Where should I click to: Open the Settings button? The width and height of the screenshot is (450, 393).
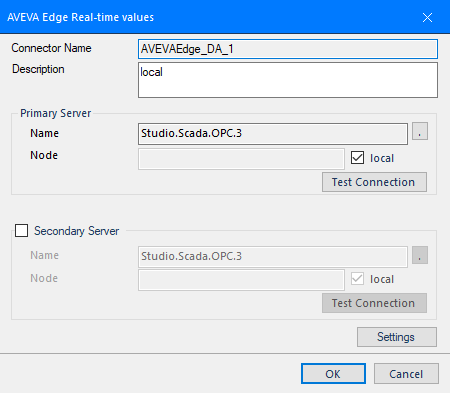coord(397,337)
